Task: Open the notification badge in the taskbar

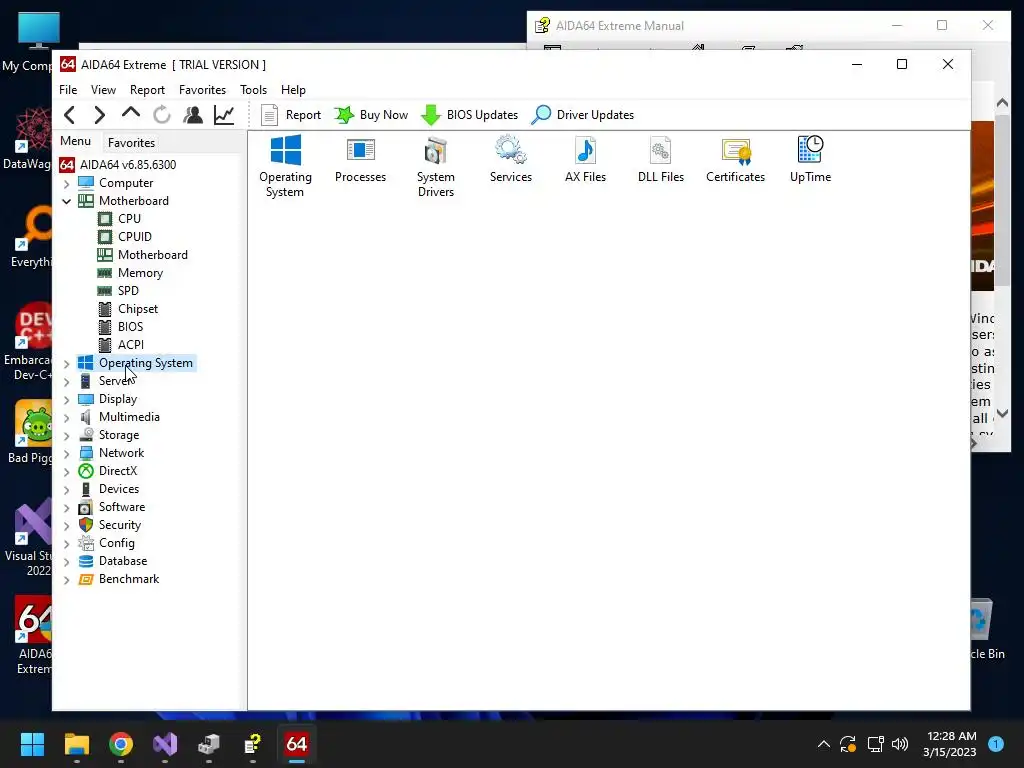Action: point(996,744)
